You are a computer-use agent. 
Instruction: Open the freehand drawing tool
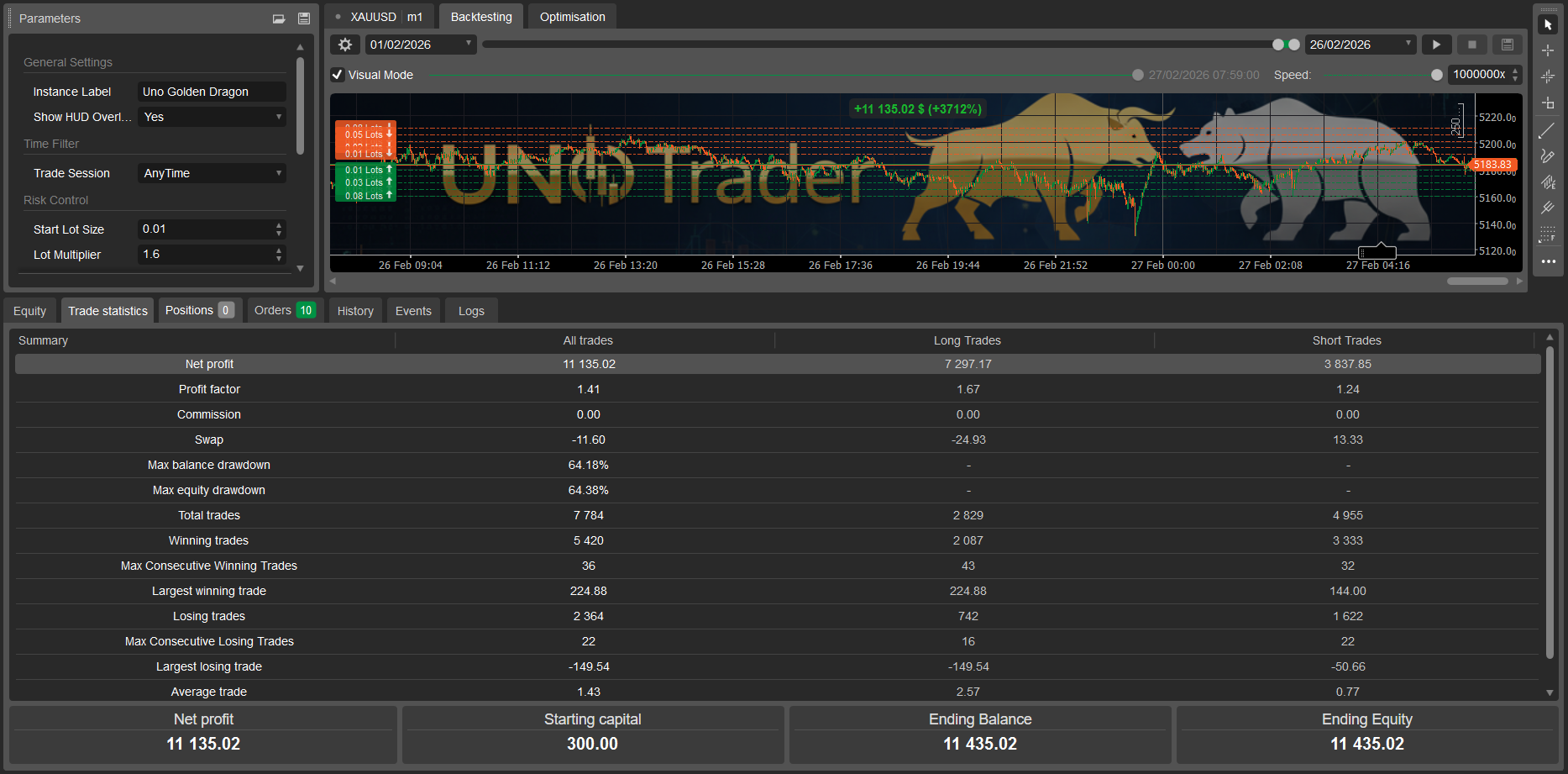[1549, 156]
